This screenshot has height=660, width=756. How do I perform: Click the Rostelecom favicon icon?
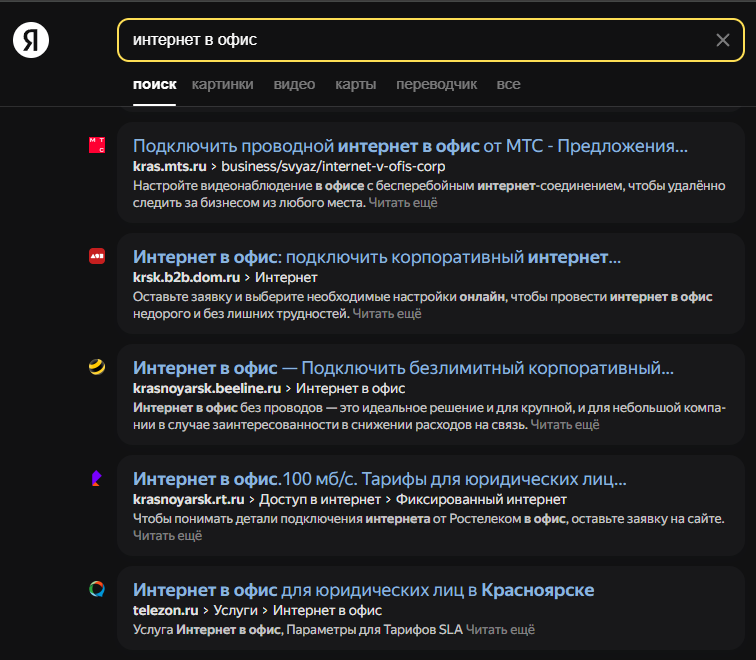click(97, 478)
